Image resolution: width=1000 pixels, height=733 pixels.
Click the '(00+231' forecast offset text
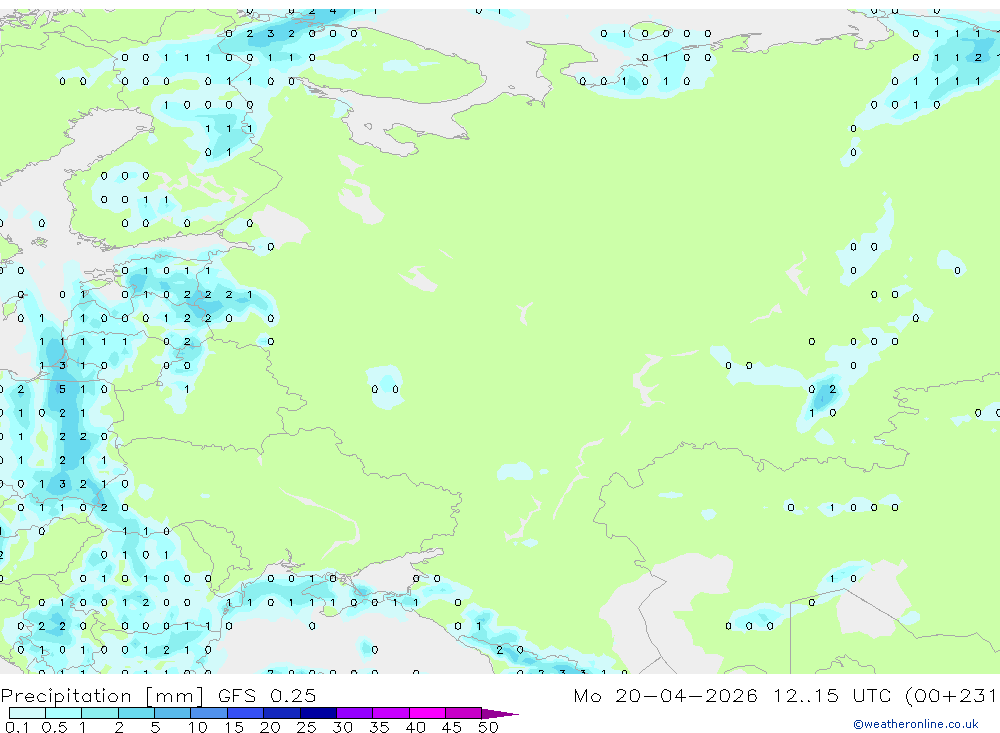tap(952, 695)
